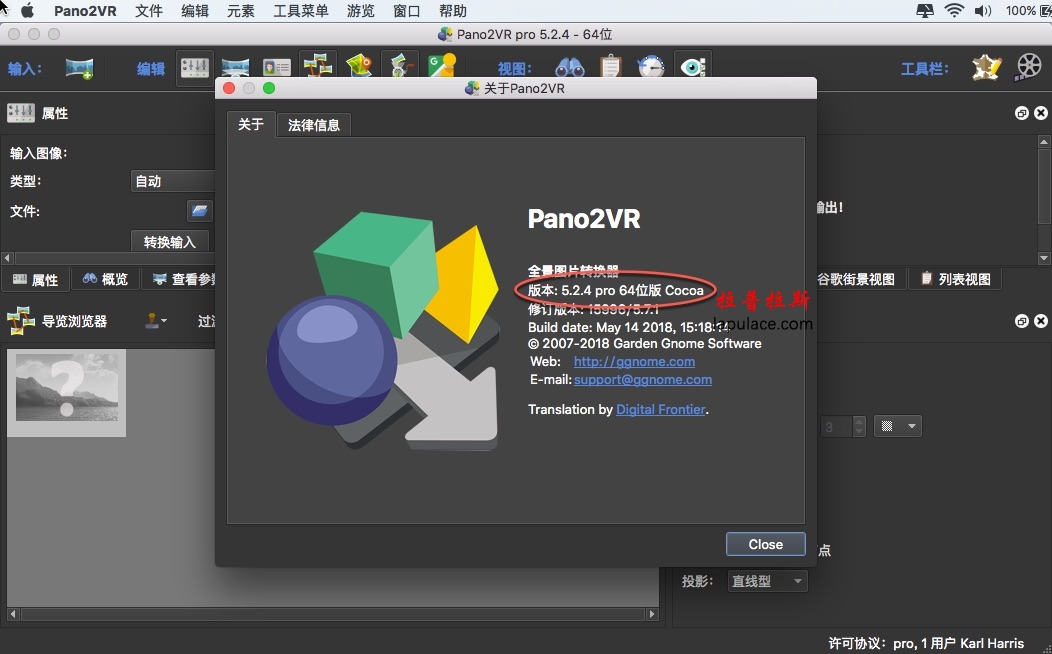This screenshot has height=654, width=1052.
Task: Open the http://ggnome.com link
Action: pos(634,362)
